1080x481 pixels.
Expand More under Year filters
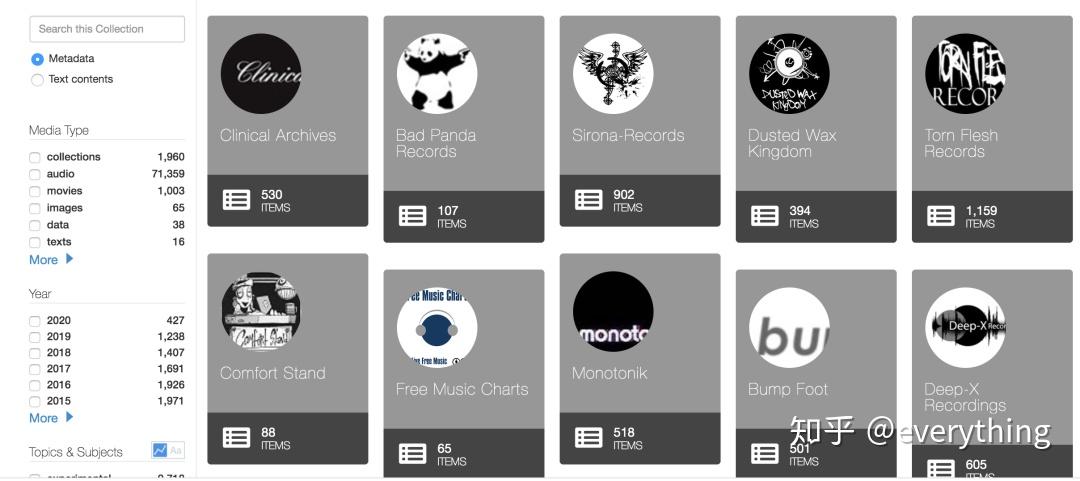point(51,418)
